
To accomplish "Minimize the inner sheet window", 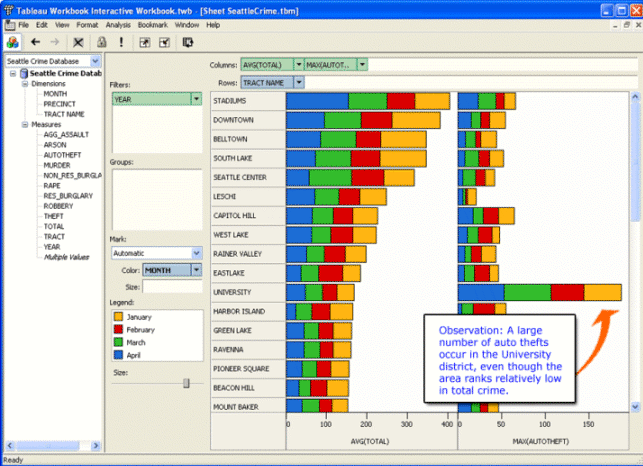I will click(615, 25).
